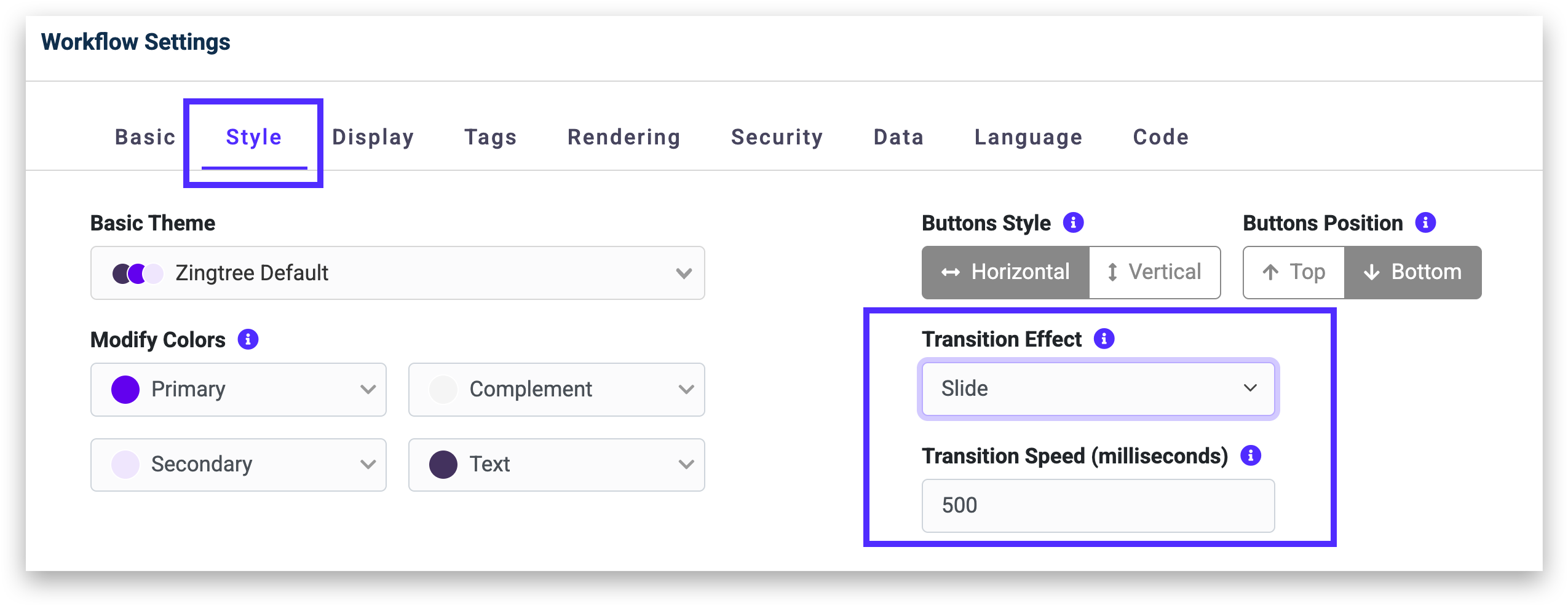This screenshot has width=1568, height=606.
Task: Set buttons position to Top
Action: [1293, 272]
